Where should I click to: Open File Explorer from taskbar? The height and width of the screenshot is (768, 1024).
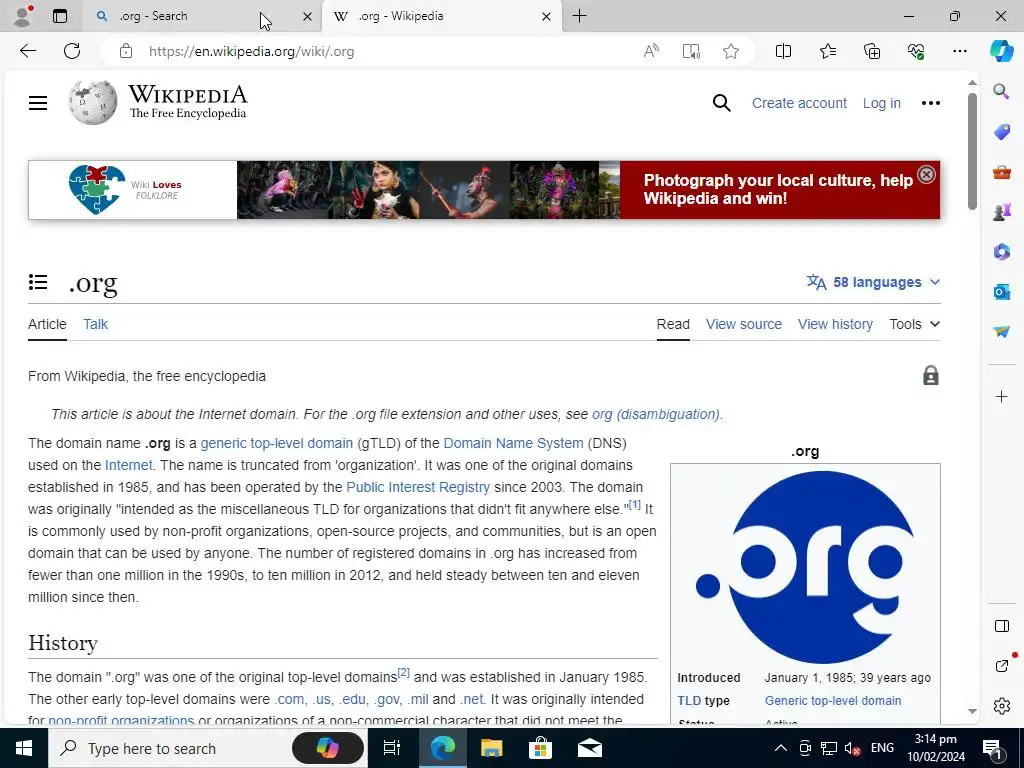coord(491,748)
